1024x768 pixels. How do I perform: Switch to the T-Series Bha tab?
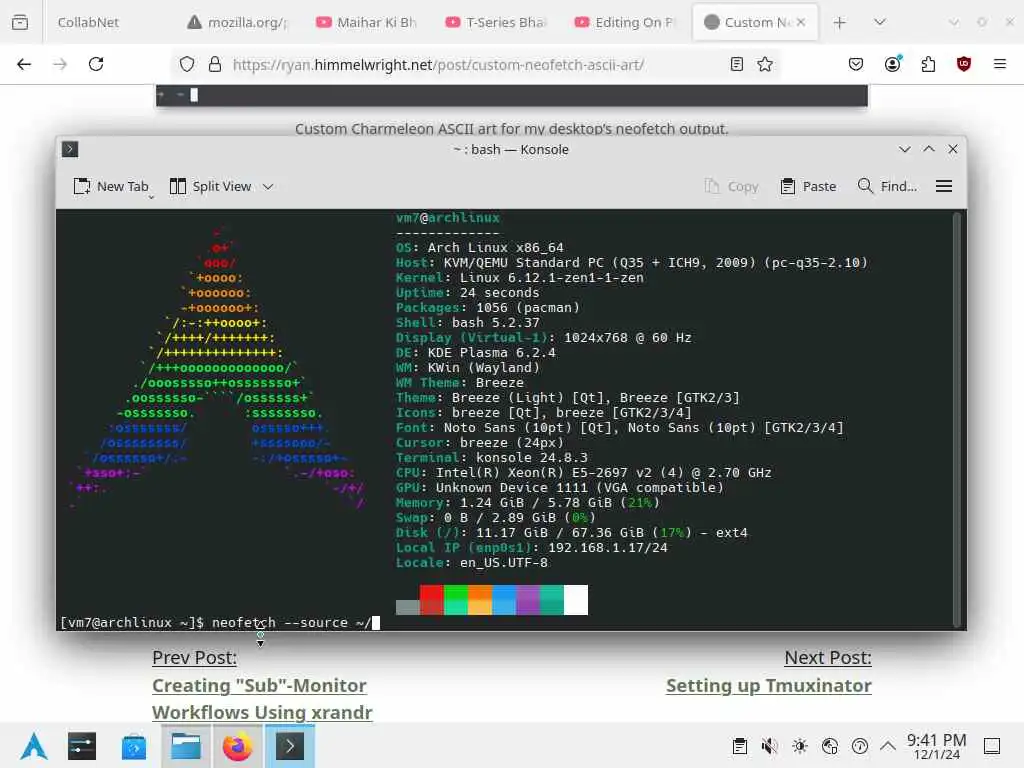[x=496, y=22]
